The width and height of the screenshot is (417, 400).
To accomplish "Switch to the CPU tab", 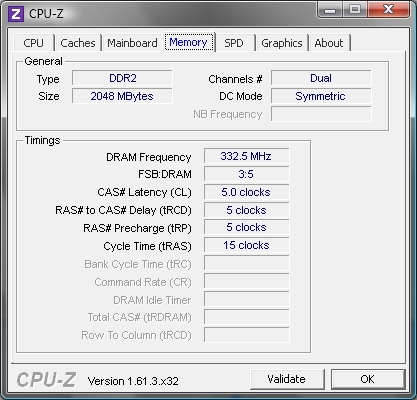I will pyautogui.click(x=33, y=43).
